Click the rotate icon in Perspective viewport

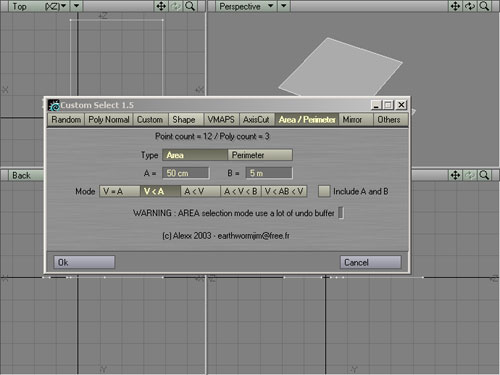(x=470, y=6)
